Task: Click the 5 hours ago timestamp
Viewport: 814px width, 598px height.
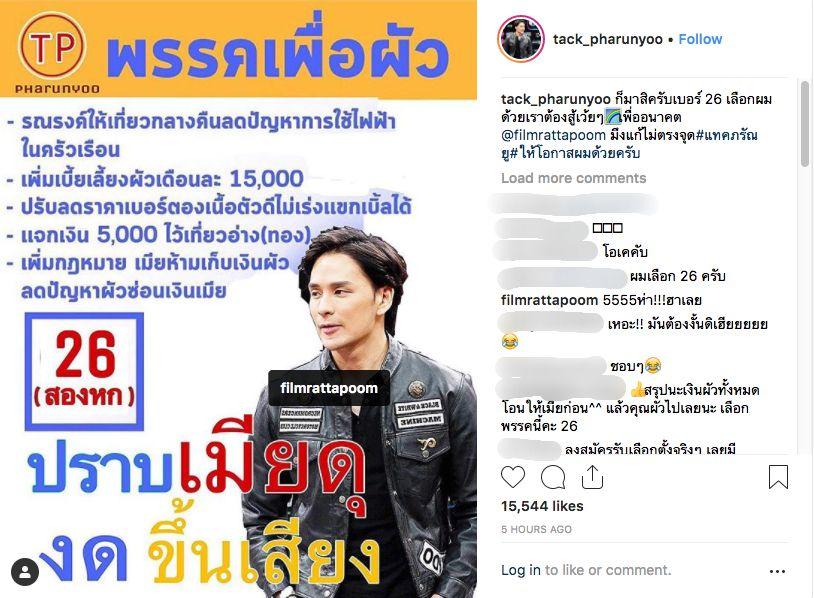Action: tap(536, 529)
